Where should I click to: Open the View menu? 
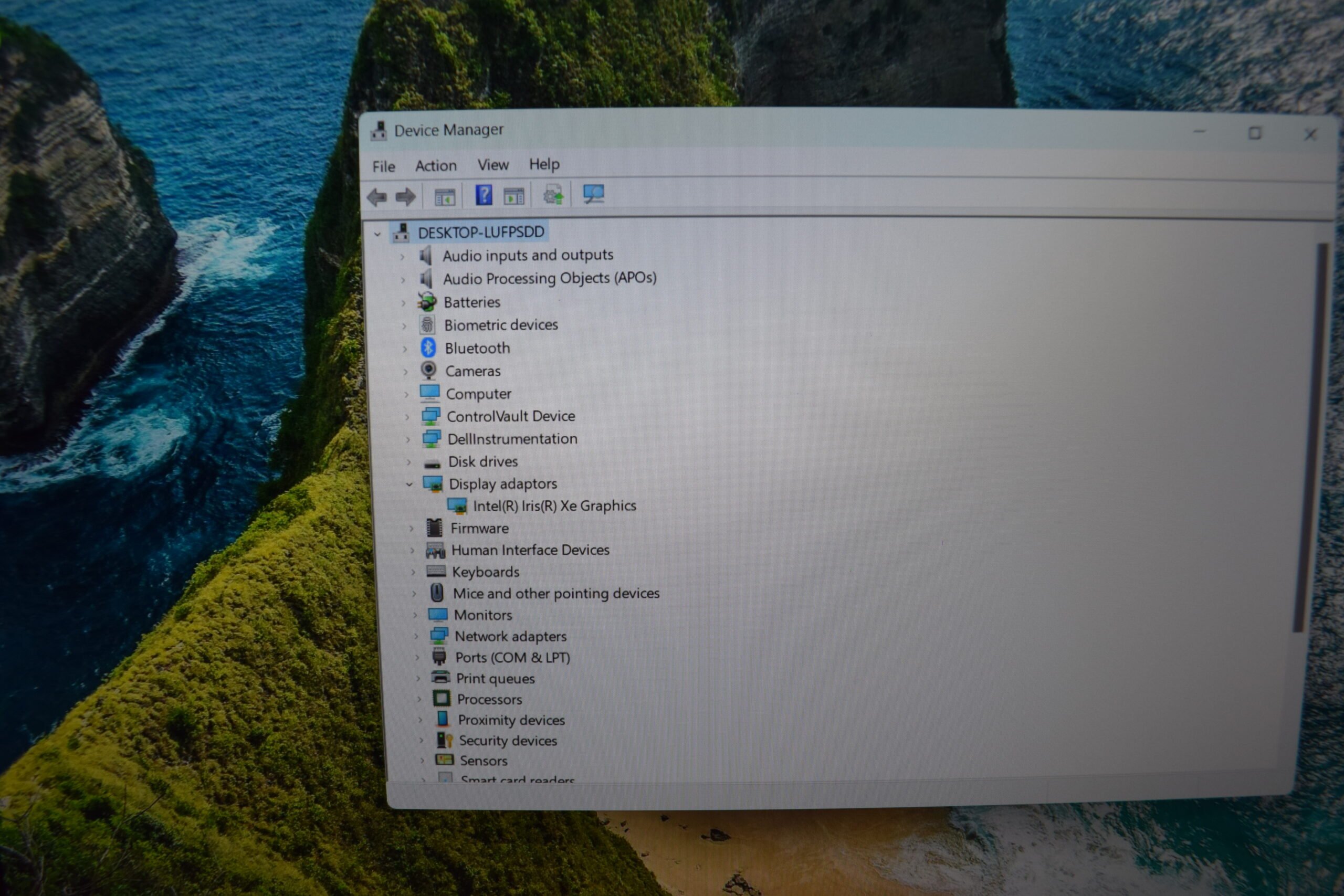click(x=493, y=165)
